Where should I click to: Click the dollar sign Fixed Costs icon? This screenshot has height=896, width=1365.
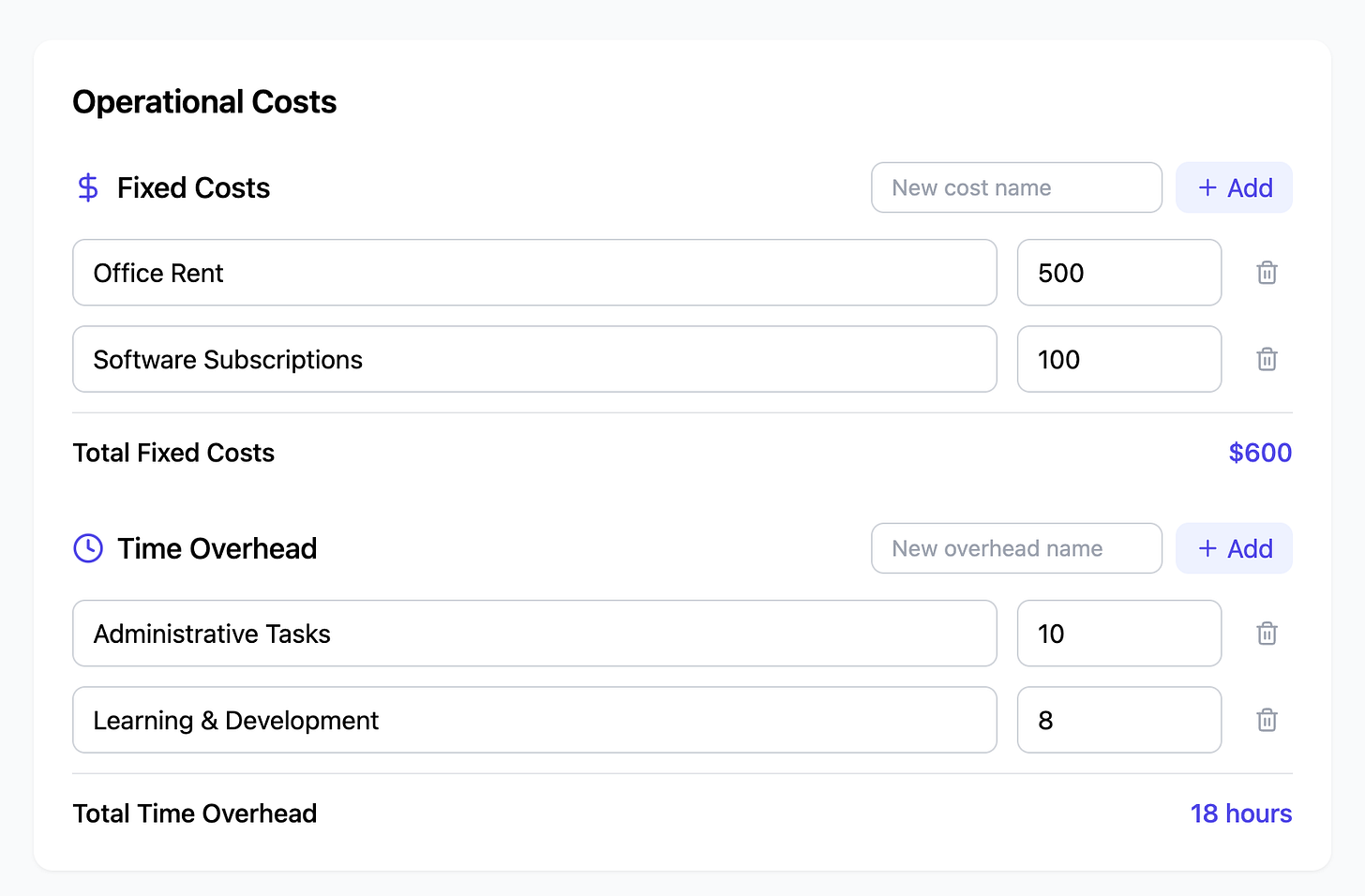88,187
